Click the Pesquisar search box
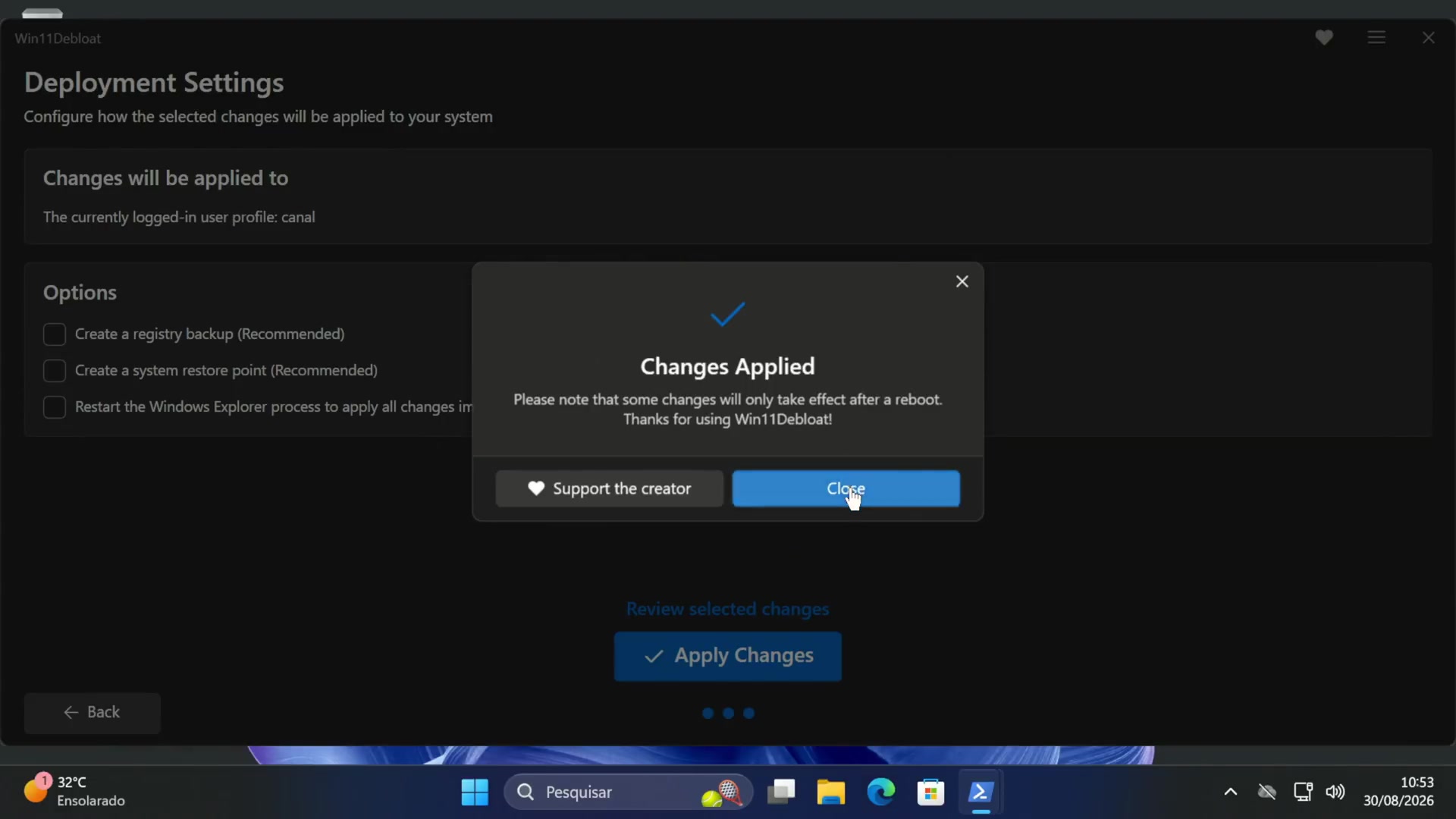Image resolution: width=1456 pixels, height=819 pixels. (629, 792)
